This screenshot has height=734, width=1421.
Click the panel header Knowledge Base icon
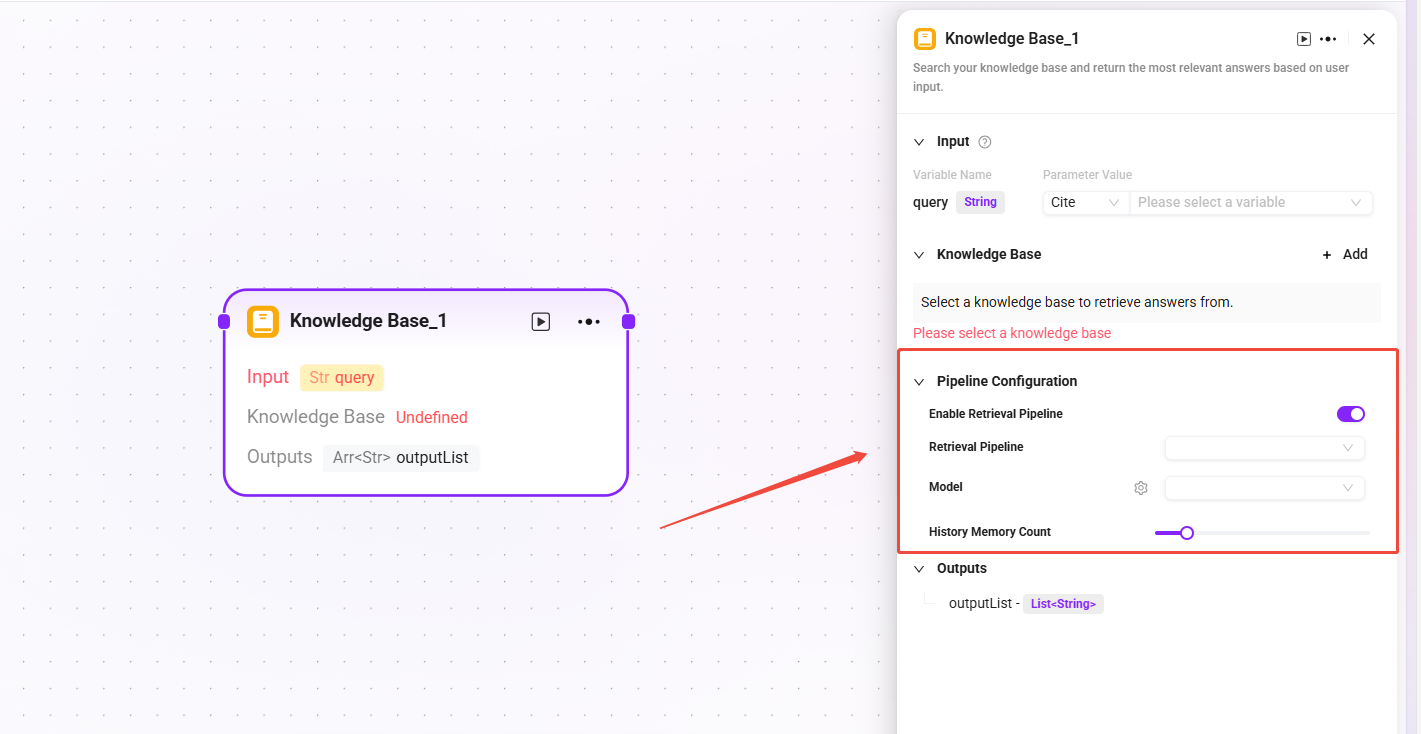[925, 39]
